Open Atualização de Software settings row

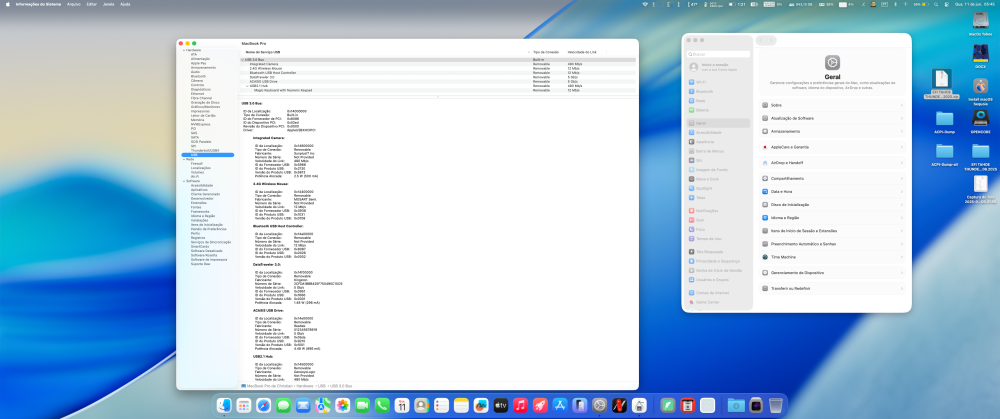pos(832,118)
